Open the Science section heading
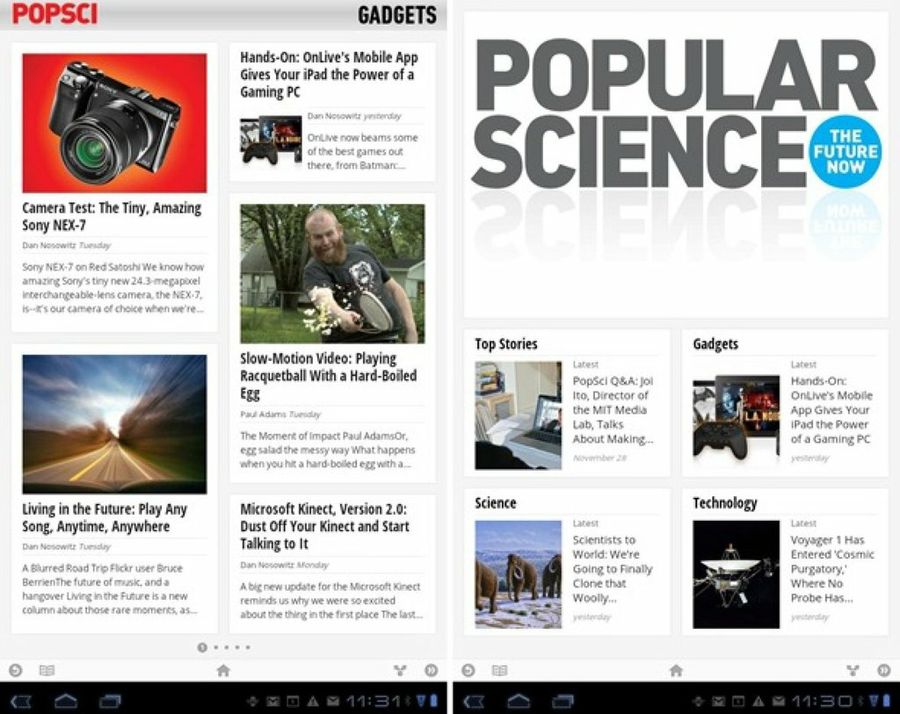Viewport: 900px width, 714px height. [495, 503]
